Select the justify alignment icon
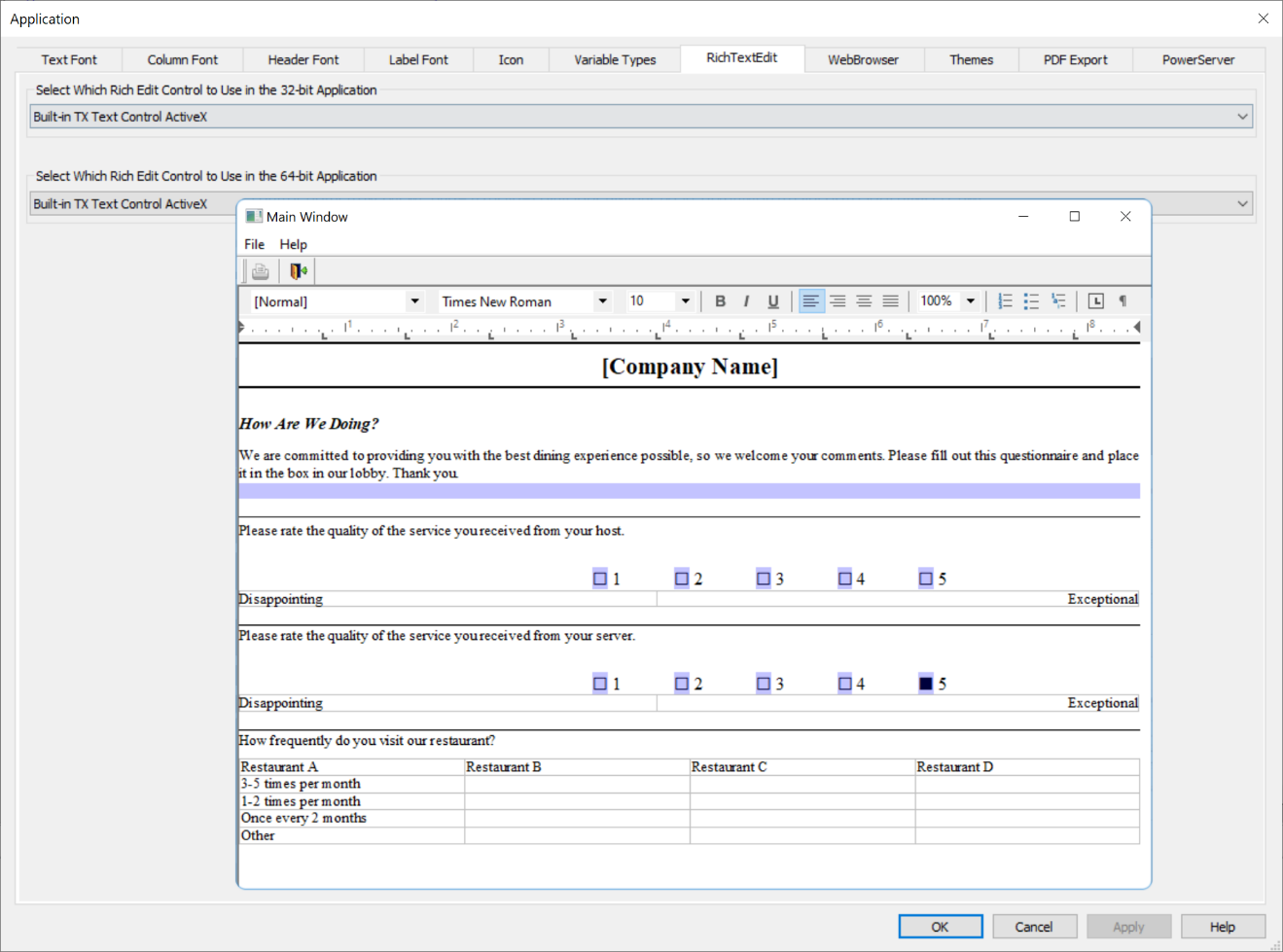This screenshot has width=1283, height=952. point(890,300)
